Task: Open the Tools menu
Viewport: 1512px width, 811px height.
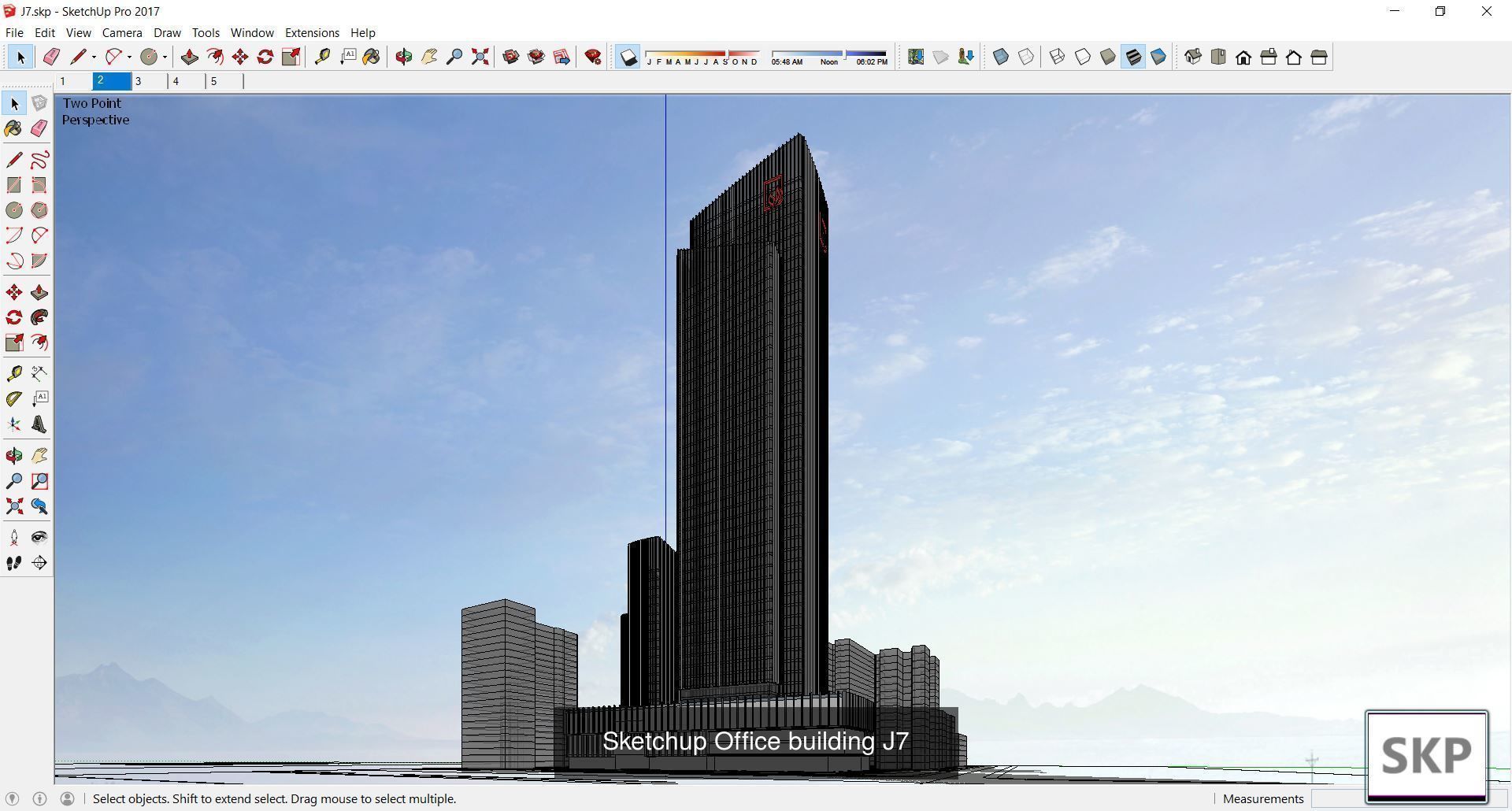Action: (206, 32)
